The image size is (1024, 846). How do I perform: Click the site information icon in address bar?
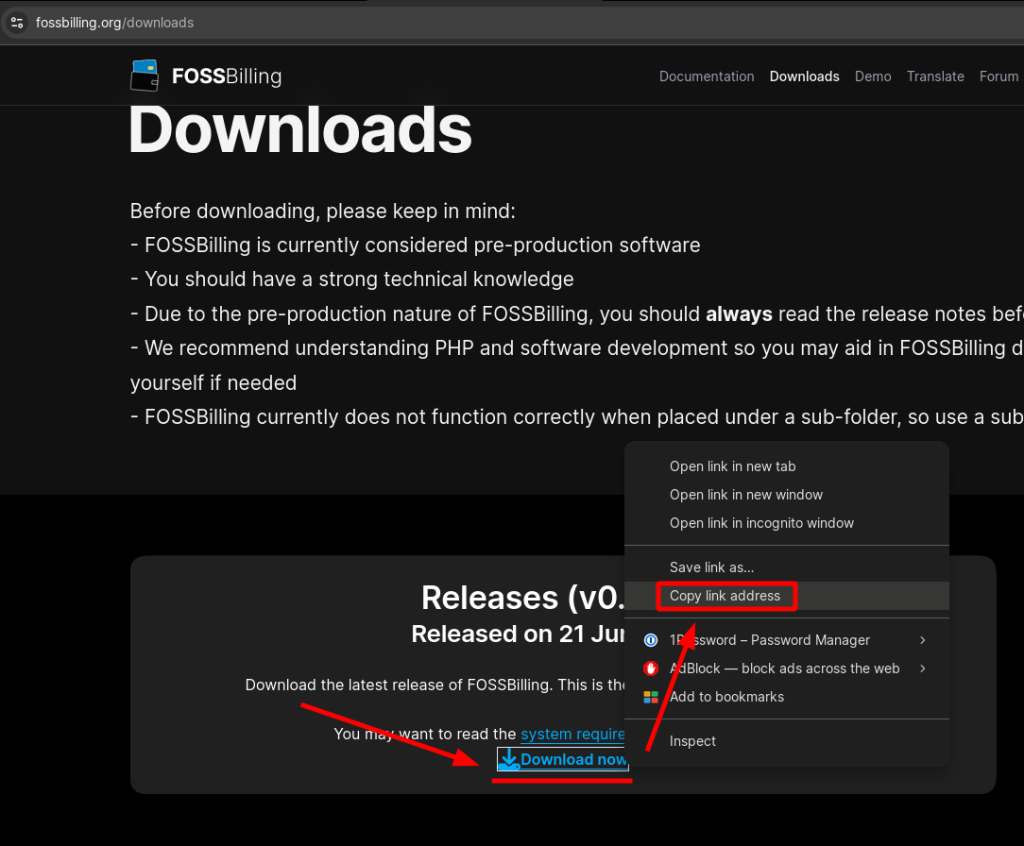(x=17, y=23)
